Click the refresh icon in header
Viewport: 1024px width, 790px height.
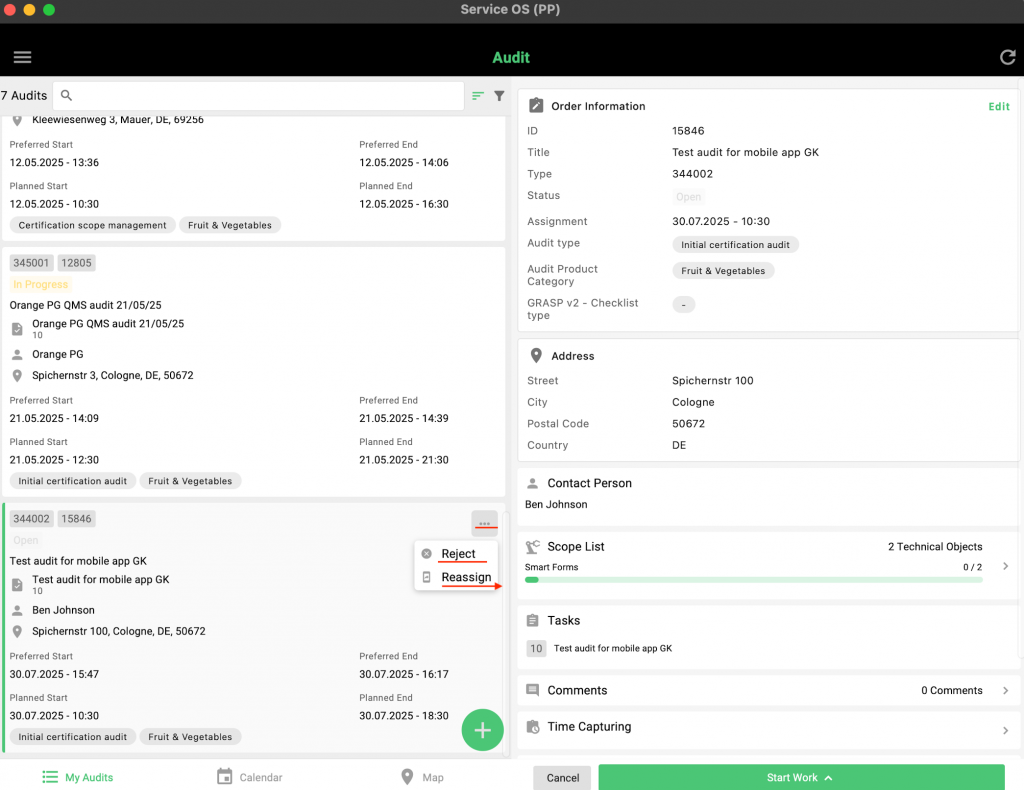coord(1007,57)
